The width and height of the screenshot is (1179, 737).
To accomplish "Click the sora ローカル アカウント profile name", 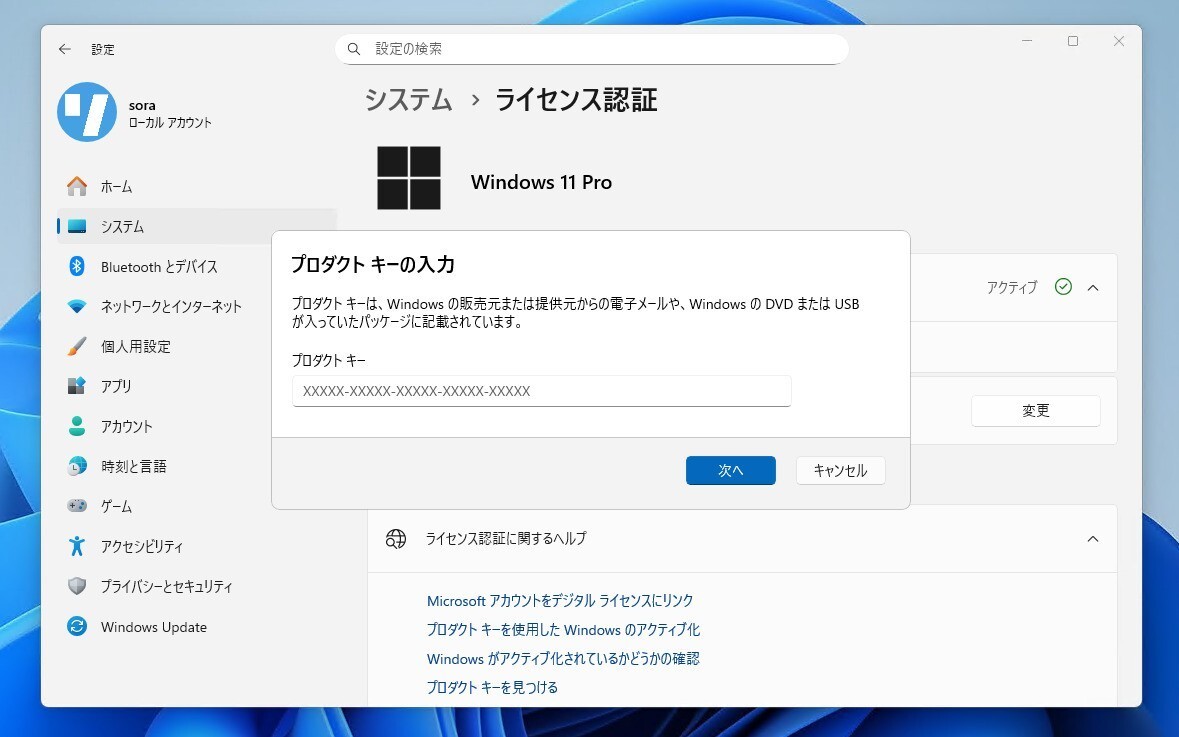I will click(170, 114).
